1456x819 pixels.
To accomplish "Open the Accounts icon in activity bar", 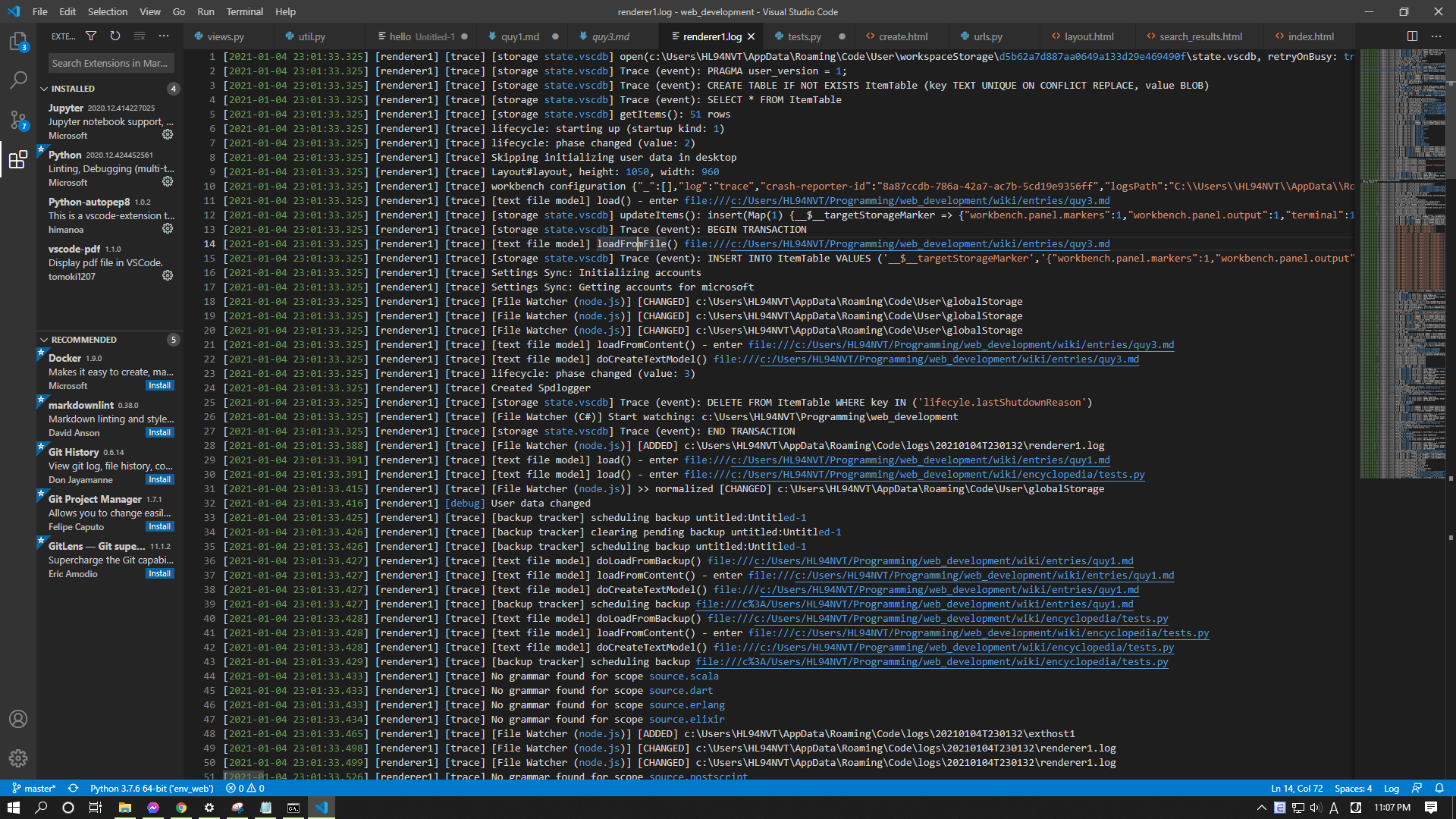I will click(18, 718).
